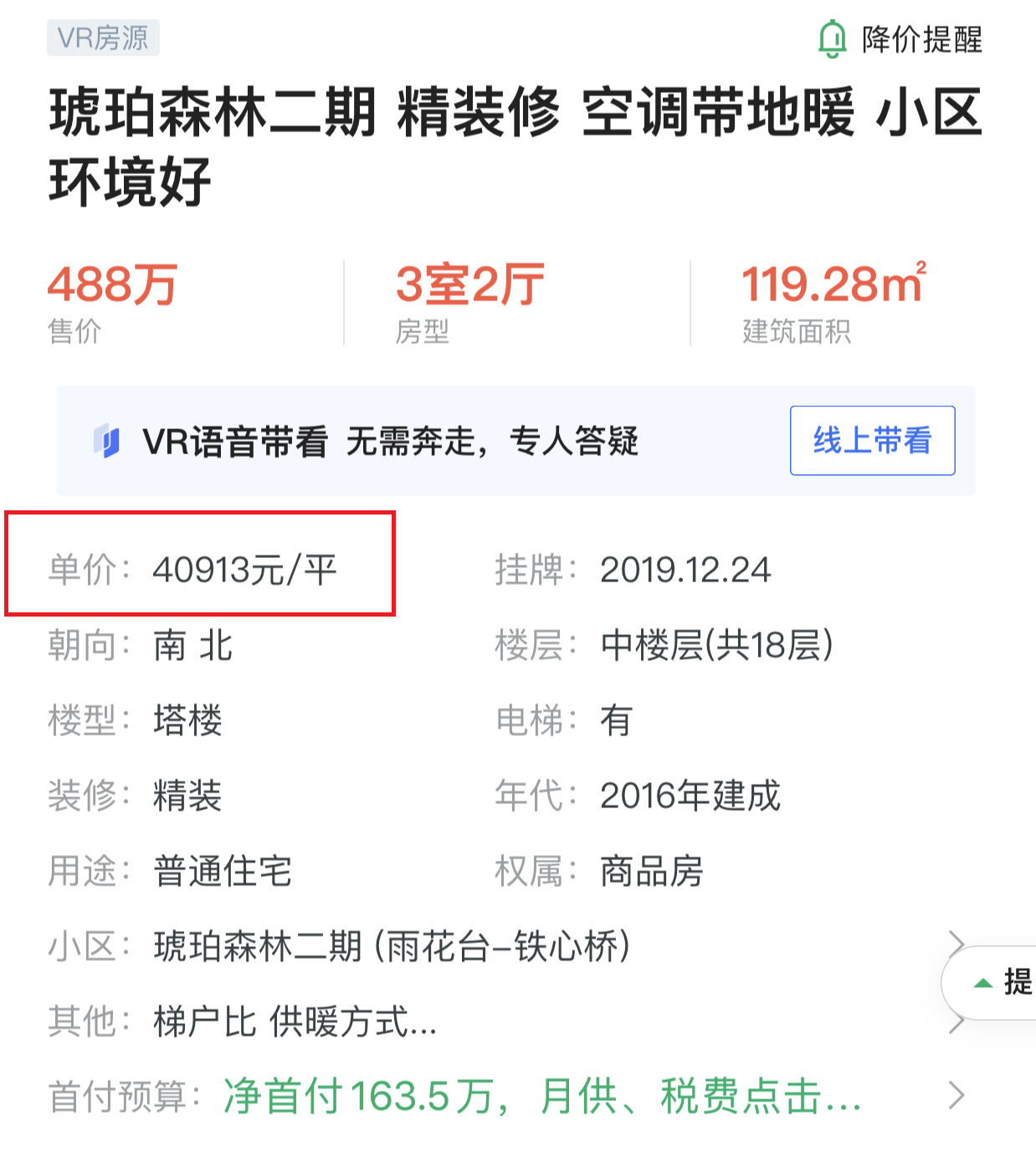Tap the price drop alert bell icon
This screenshot has width=1036, height=1157.
(832, 38)
